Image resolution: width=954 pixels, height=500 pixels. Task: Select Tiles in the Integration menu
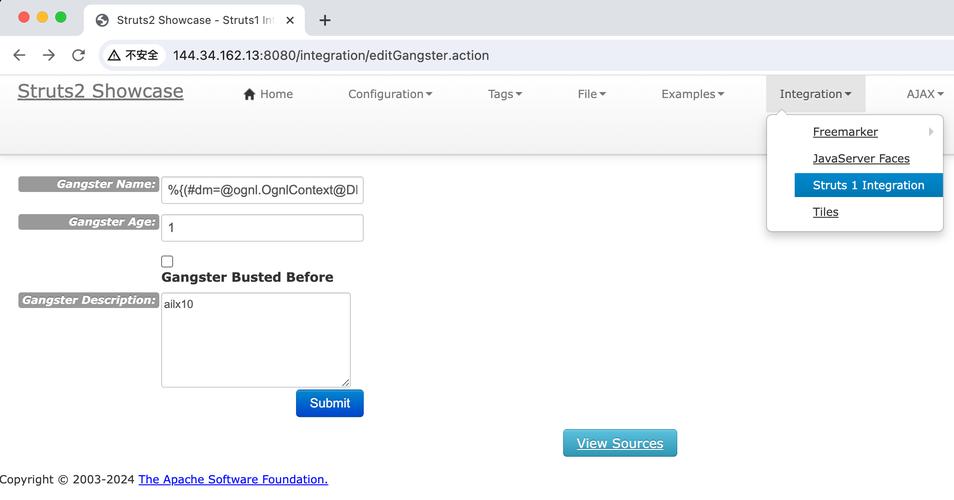click(825, 212)
